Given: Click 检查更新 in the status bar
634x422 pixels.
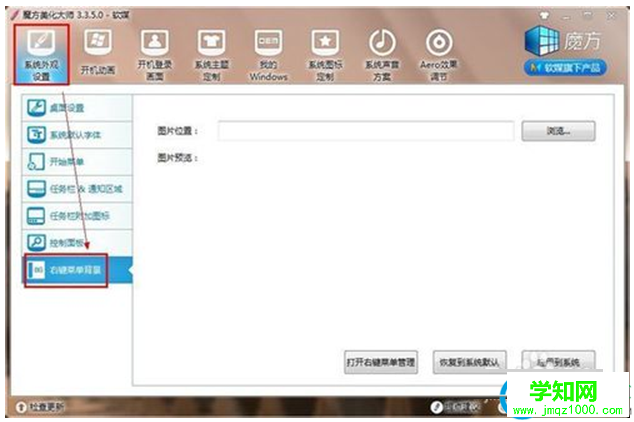Looking at the screenshot, I should click(x=40, y=406).
